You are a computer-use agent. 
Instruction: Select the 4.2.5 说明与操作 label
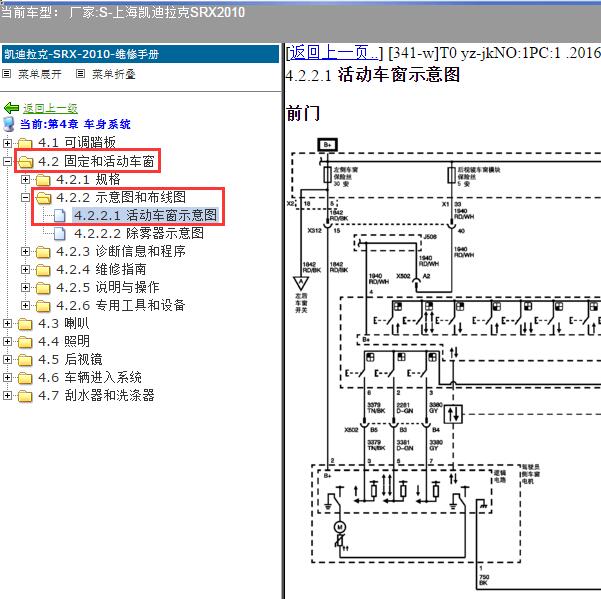pos(108,287)
